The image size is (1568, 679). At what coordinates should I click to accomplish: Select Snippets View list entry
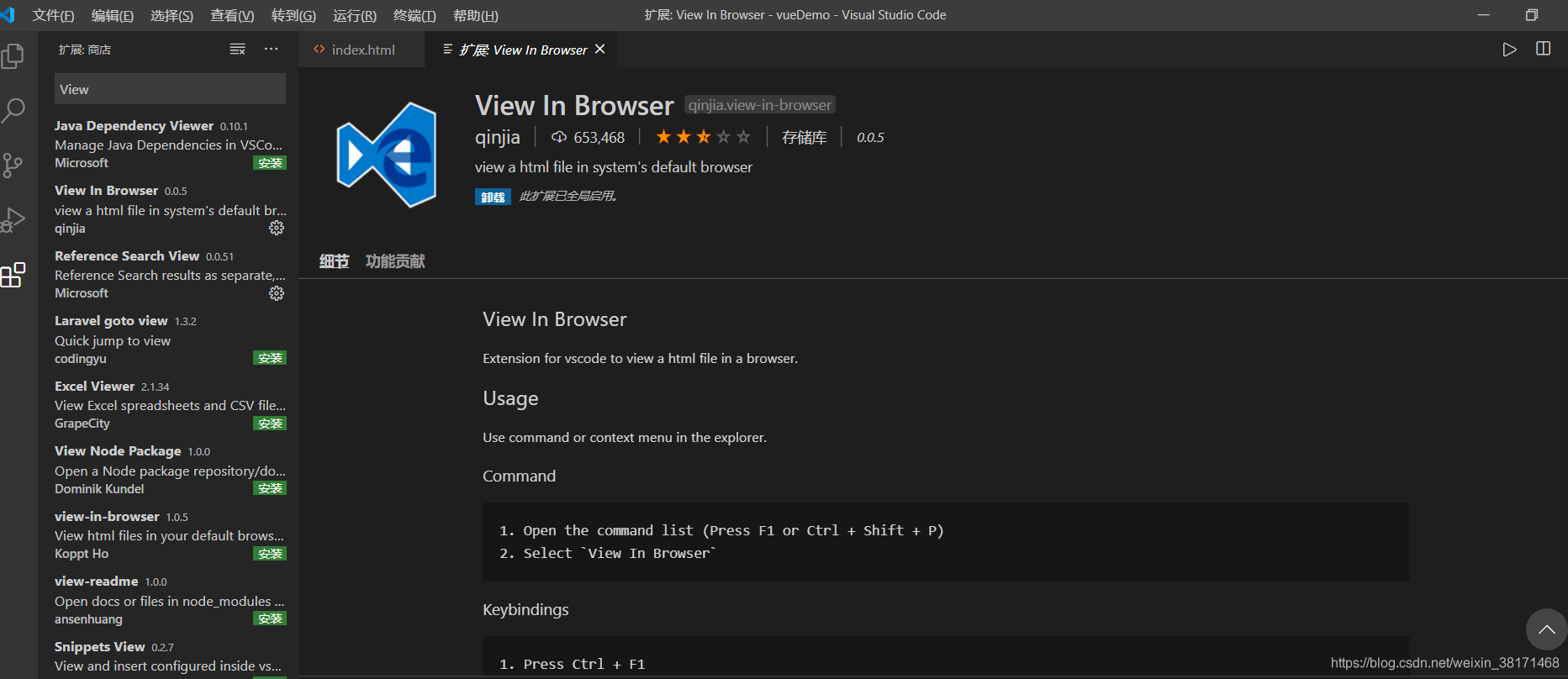(x=170, y=656)
